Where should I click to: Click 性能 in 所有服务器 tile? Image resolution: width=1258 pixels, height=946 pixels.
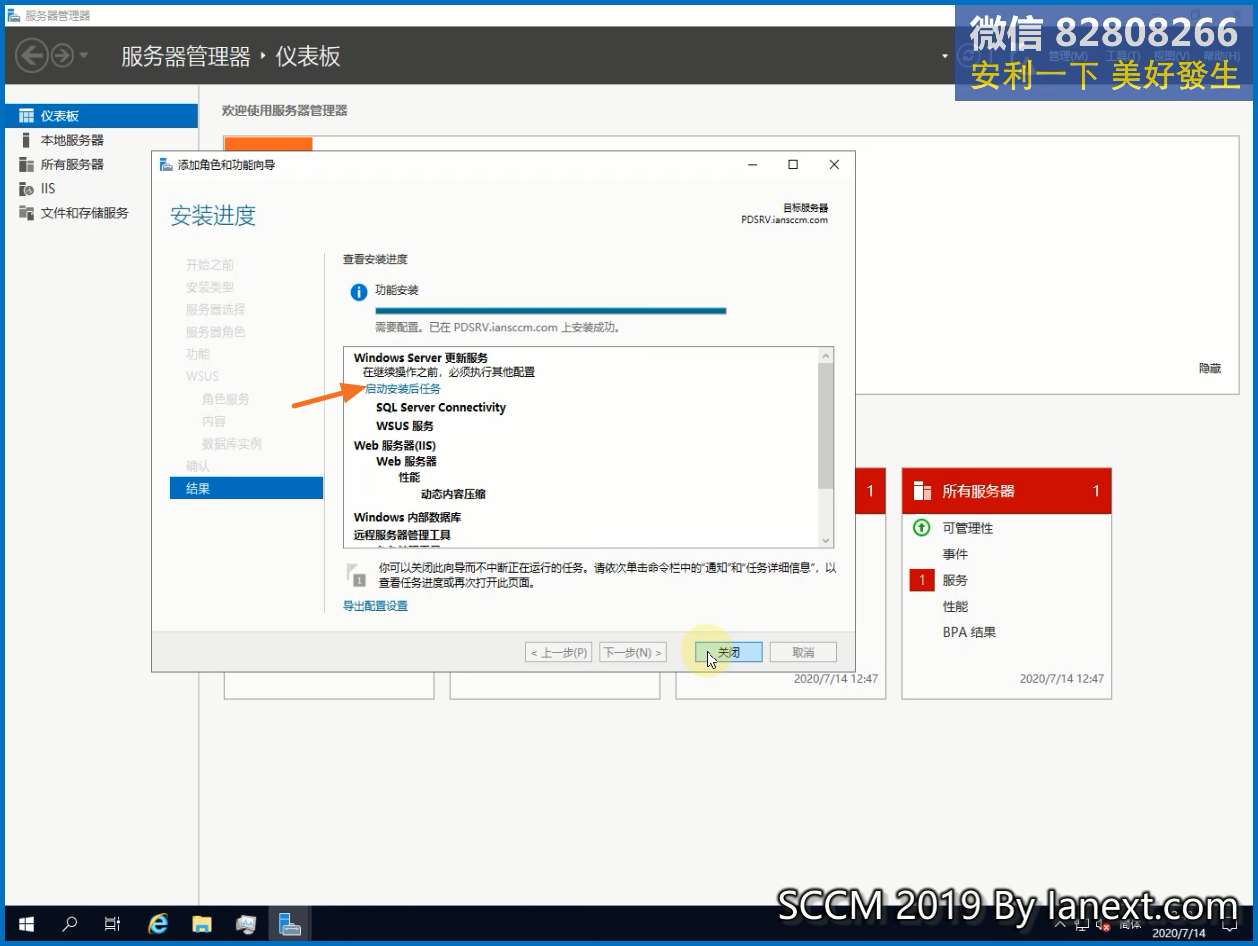[x=955, y=606]
